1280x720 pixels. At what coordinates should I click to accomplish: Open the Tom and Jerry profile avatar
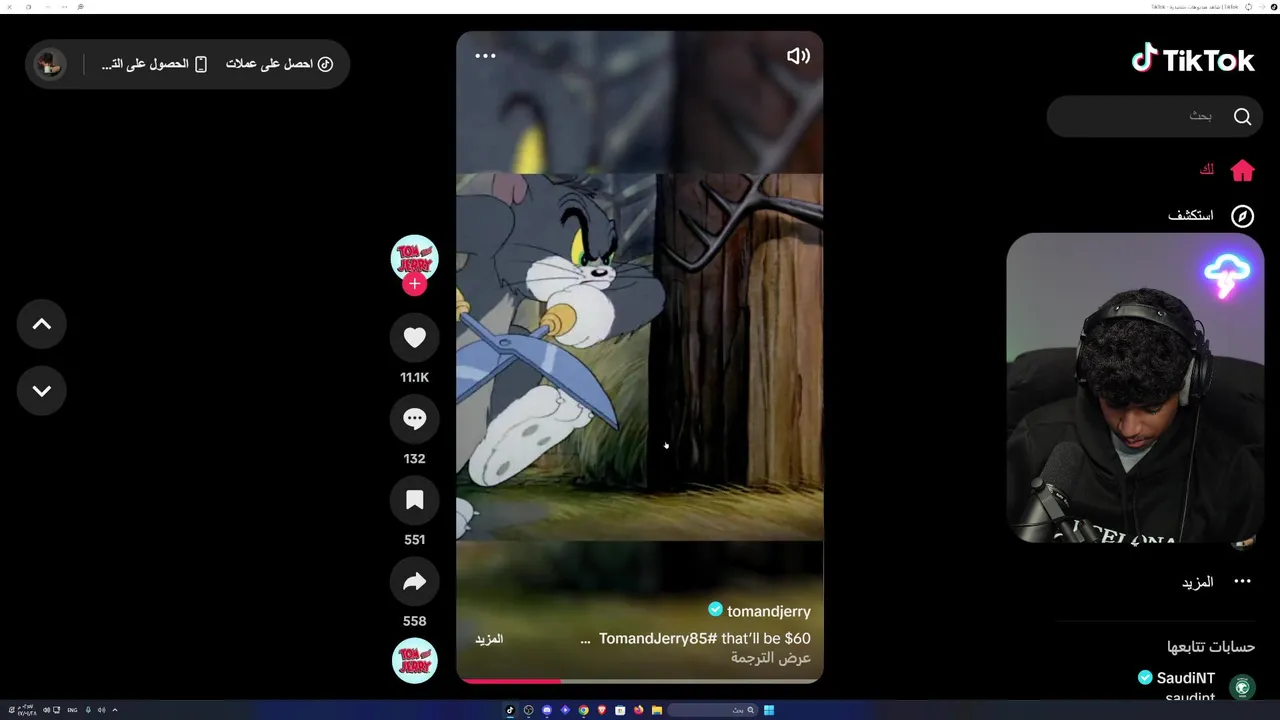tap(414, 258)
